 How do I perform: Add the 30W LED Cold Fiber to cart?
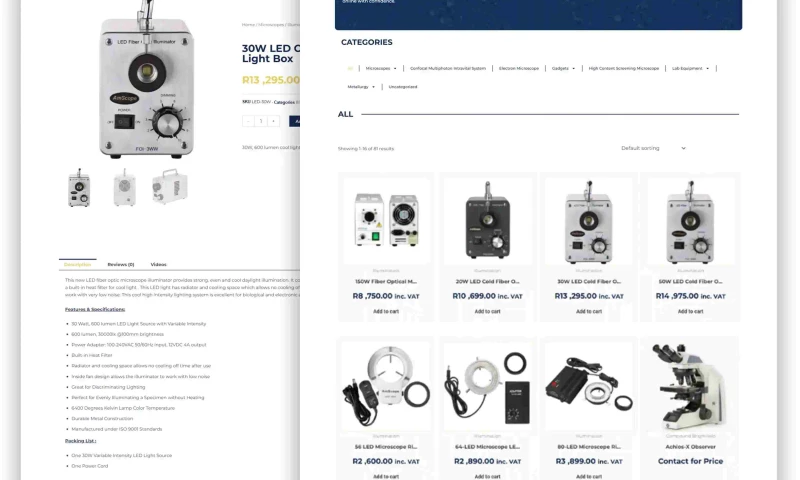tap(589, 311)
